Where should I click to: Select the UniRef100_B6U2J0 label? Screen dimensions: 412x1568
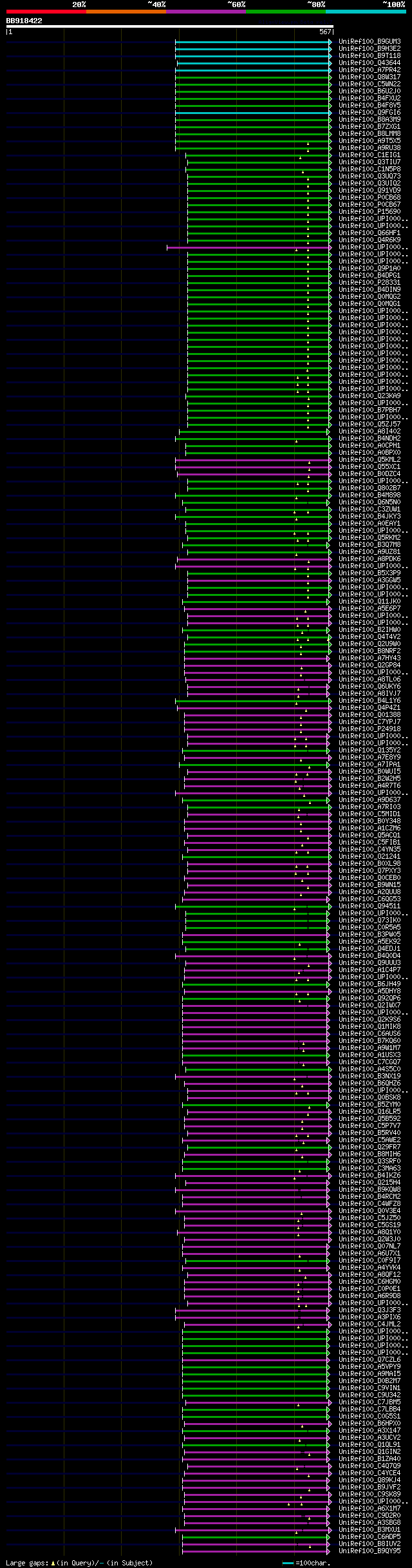point(370,91)
